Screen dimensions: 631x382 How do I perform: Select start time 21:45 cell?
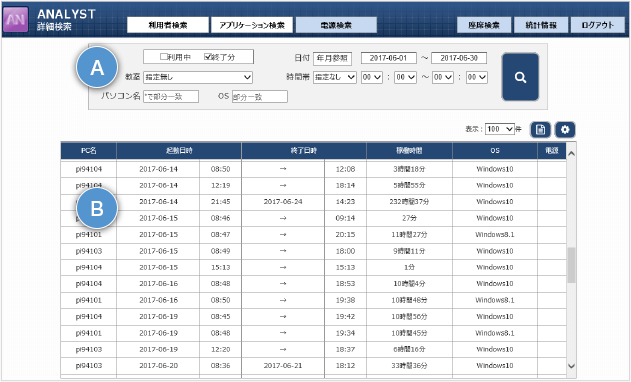(x=221, y=202)
